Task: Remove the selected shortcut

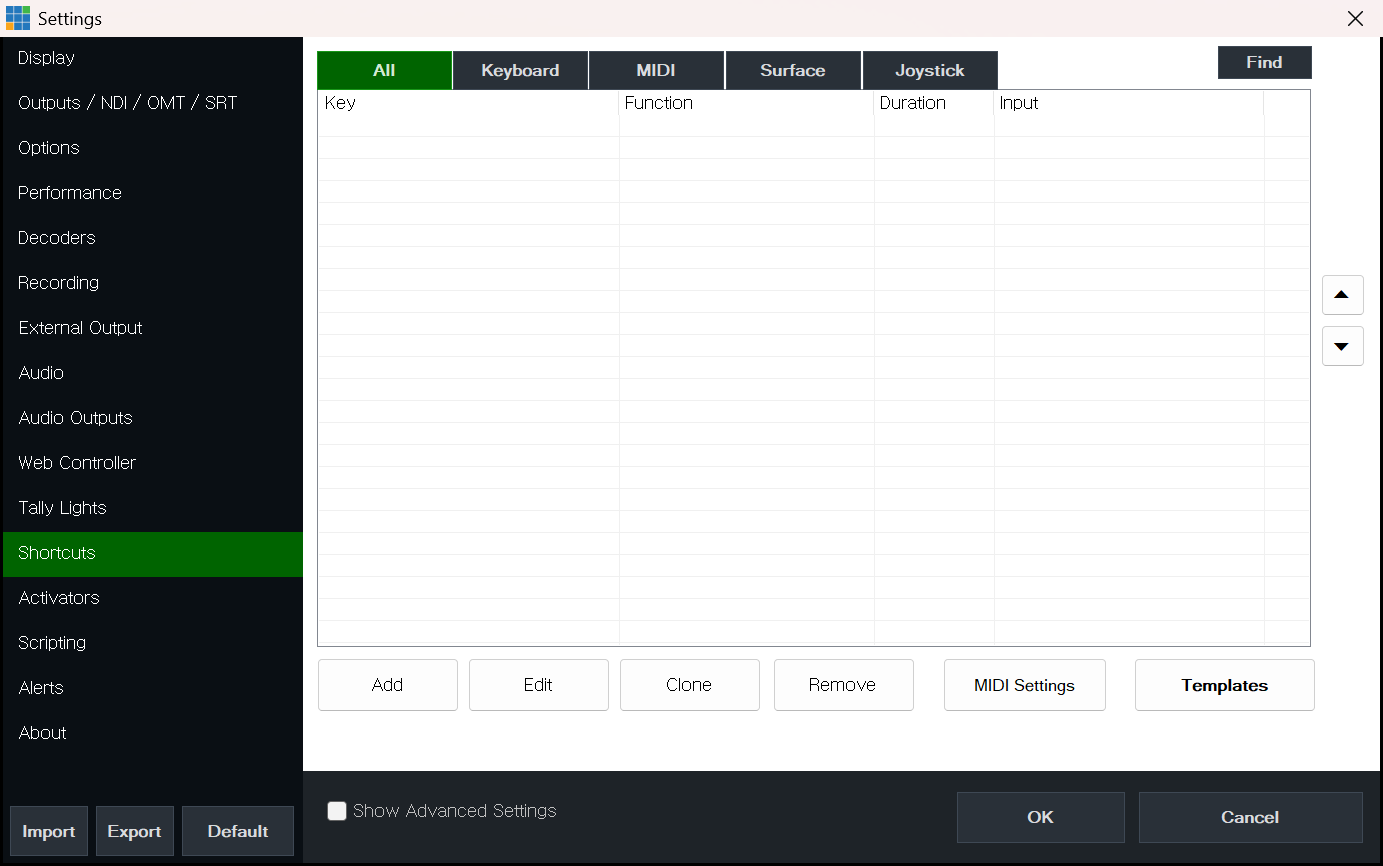Action: coord(843,685)
